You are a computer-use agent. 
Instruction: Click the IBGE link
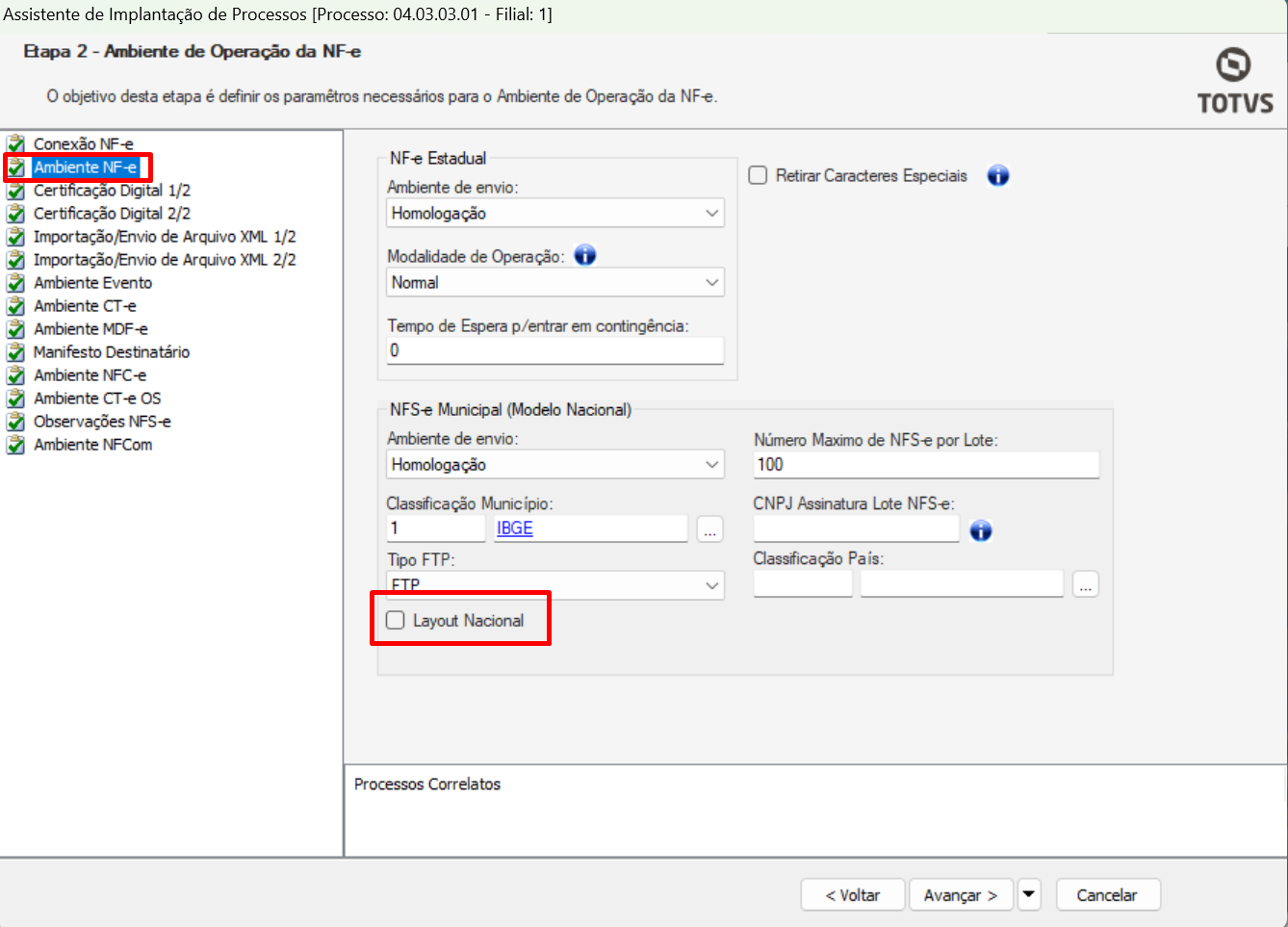[x=514, y=528]
